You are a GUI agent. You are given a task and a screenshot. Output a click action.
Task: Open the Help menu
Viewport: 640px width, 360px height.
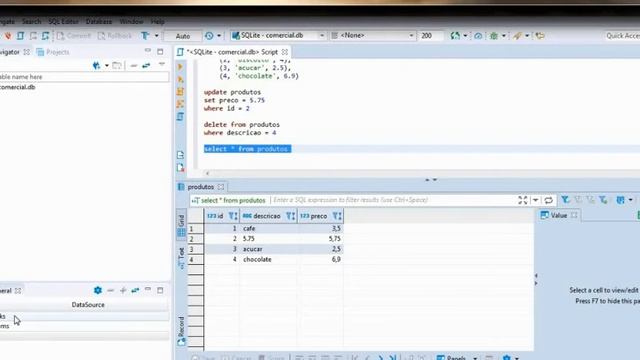[158, 21]
